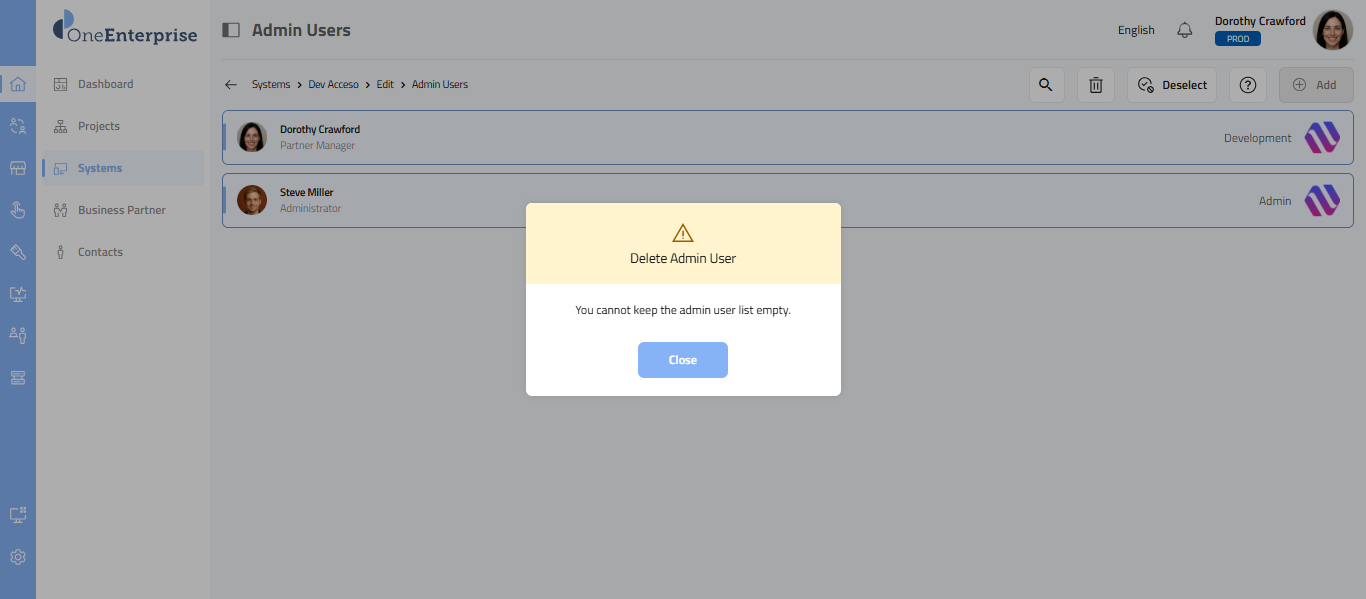The width and height of the screenshot is (1366, 599).
Task: Open the help question mark icon
Action: (1247, 85)
